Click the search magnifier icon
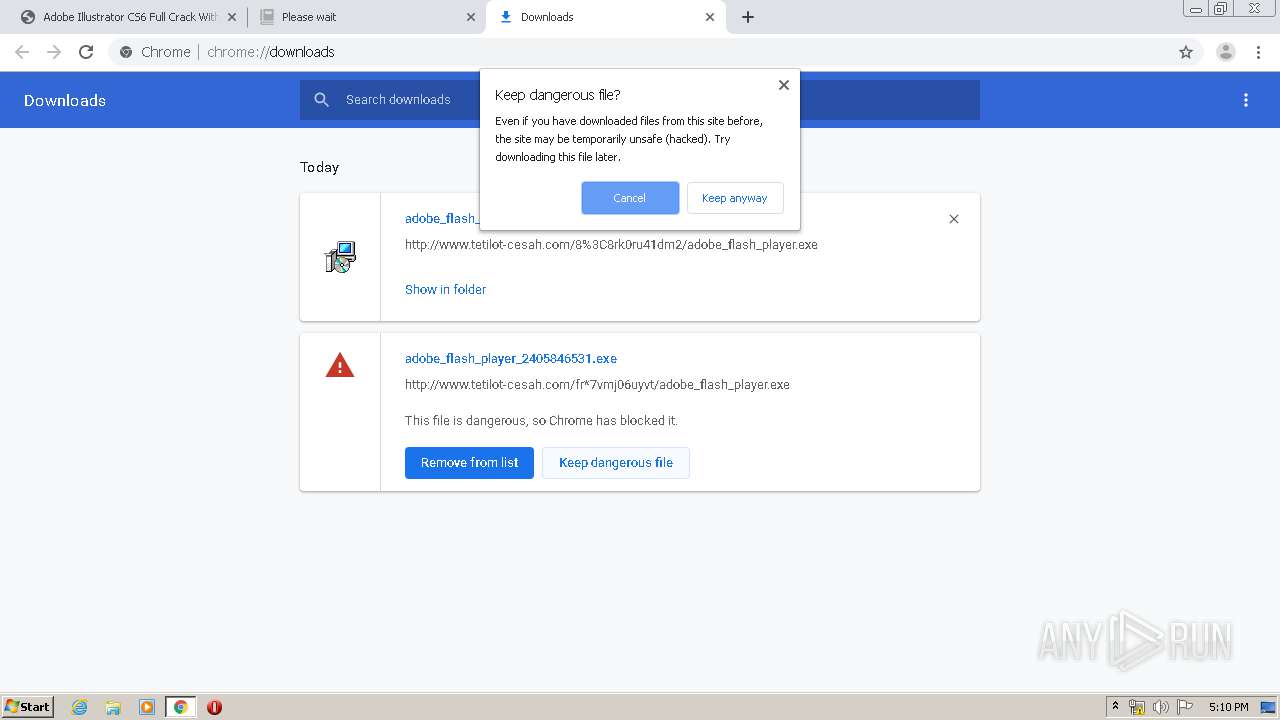Screen dimensions: 1280x720 point(321,100)
